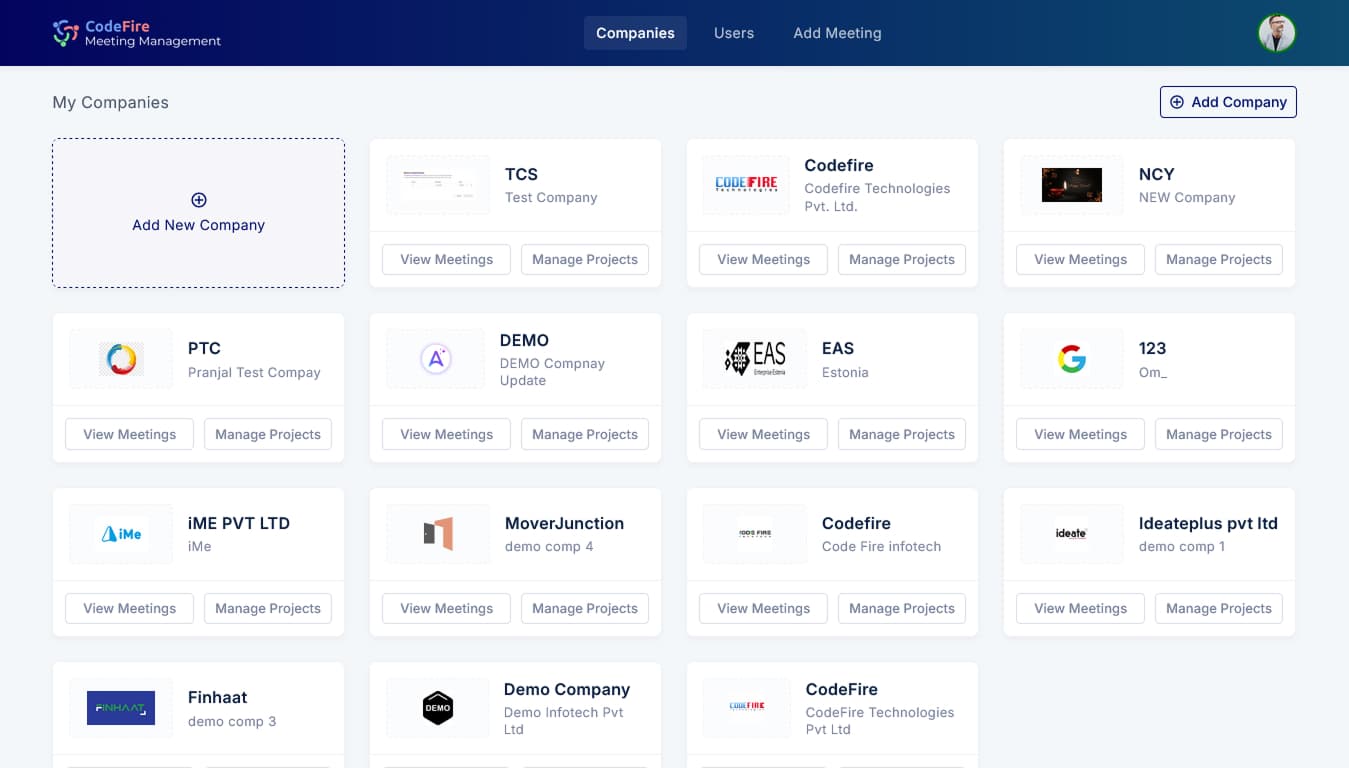Viewport: 1349px width, 768px height.
Task: Go to the Add Meeting tab
Action: [837, 33]
